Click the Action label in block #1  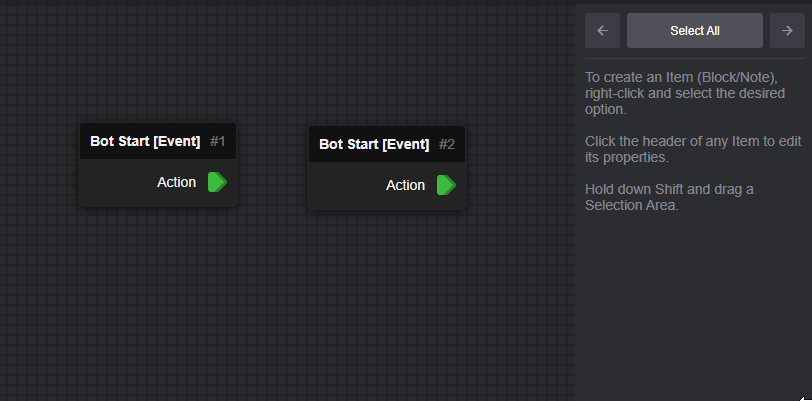[x=177, y=182]
